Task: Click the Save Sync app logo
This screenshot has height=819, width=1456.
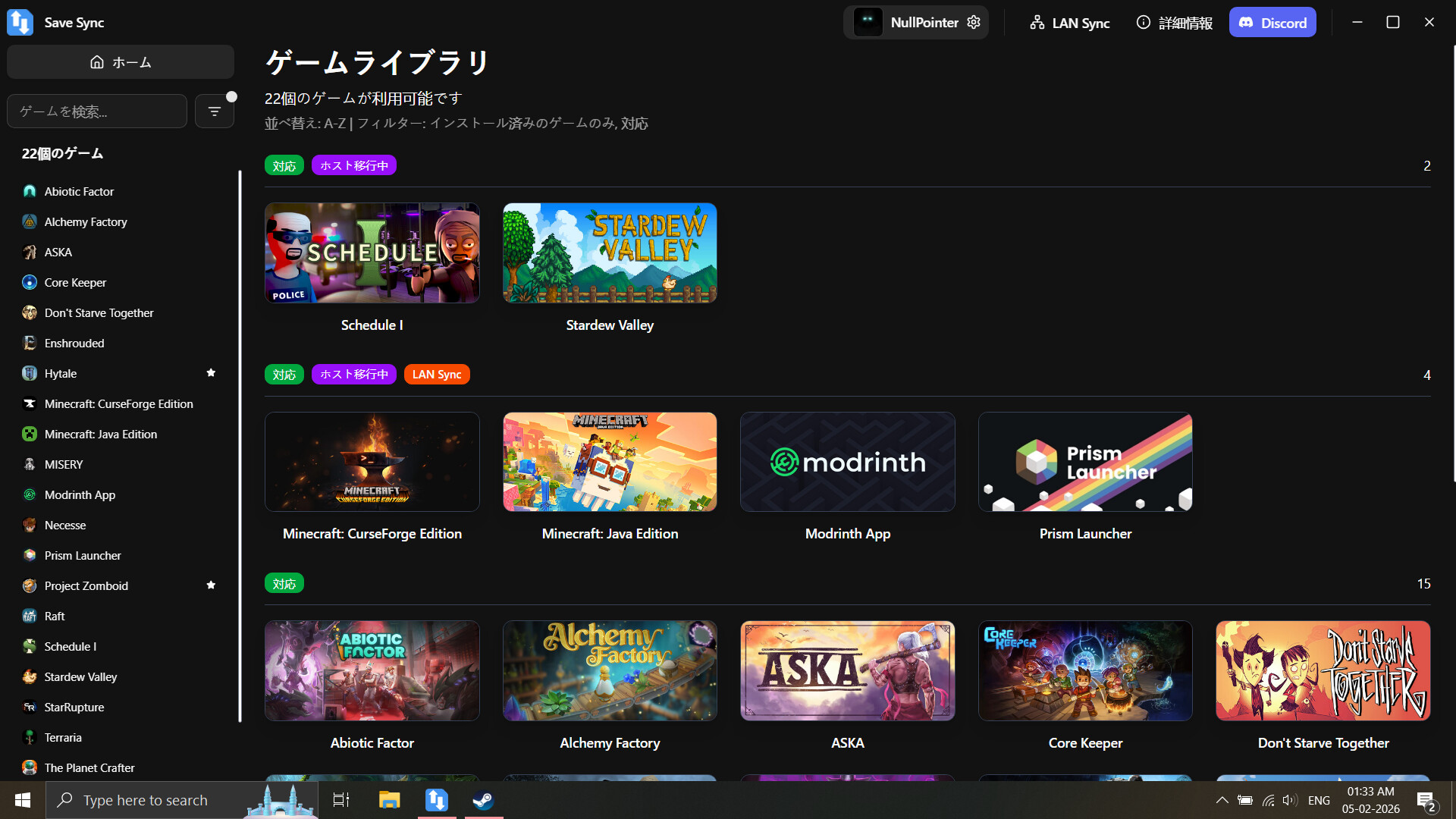Action: pyautogui.click(x=20, y=23)
